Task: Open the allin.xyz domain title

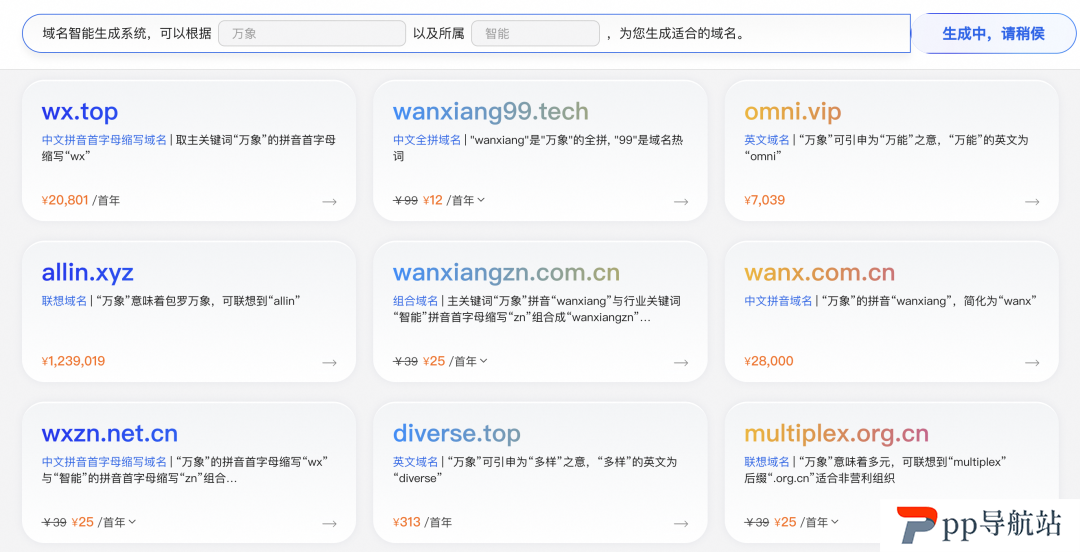Action: pyautogui.click(x=87, y=273)
